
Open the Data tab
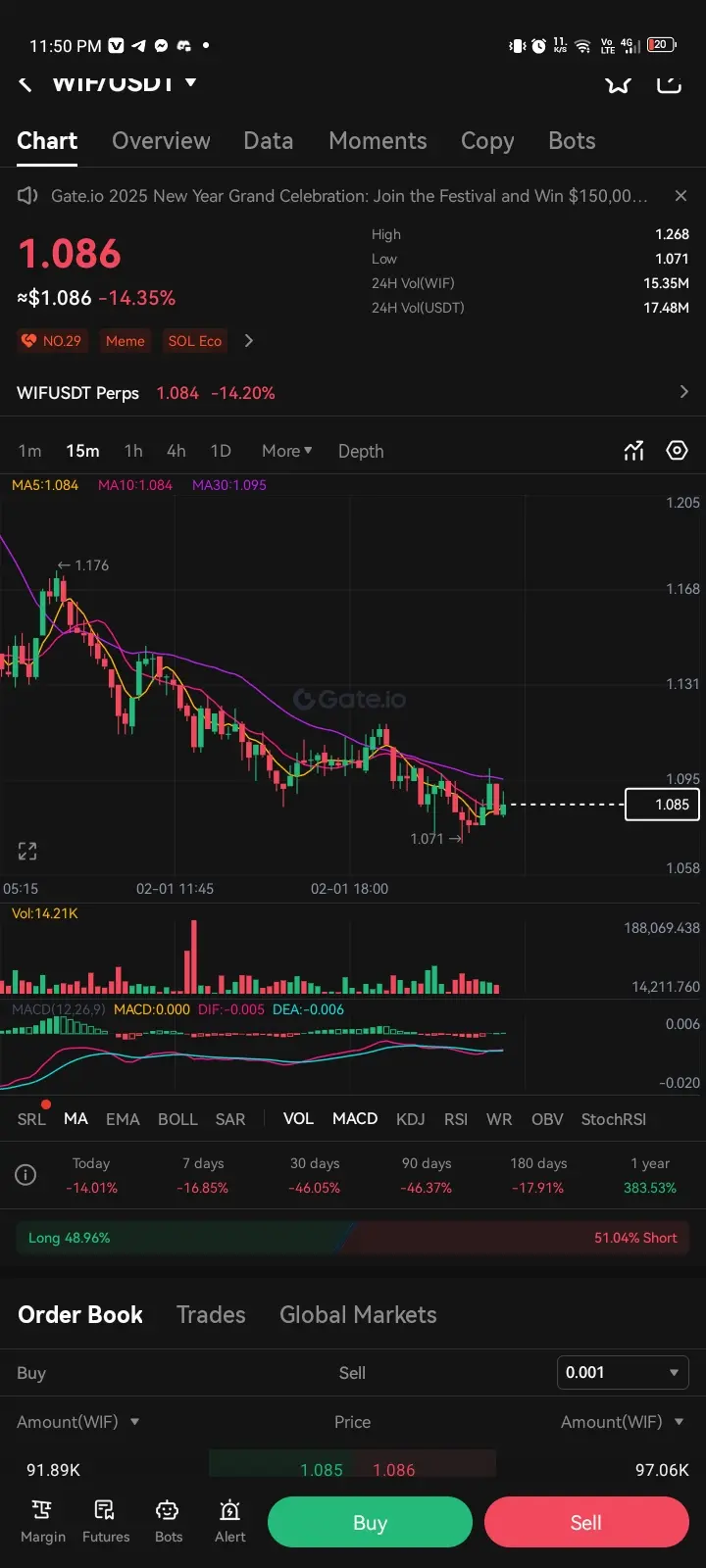[x=269, y=141]
